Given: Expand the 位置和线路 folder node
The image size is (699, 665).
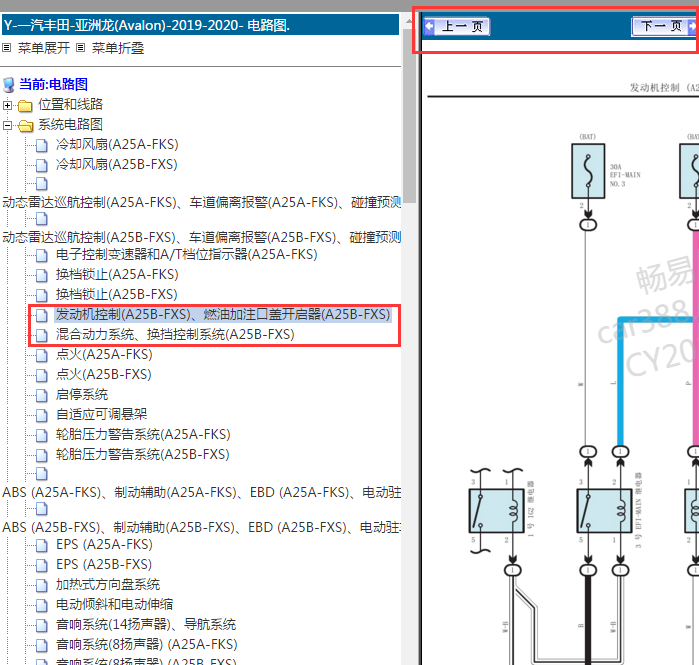Looking at the screenshot, I should 7,106.
